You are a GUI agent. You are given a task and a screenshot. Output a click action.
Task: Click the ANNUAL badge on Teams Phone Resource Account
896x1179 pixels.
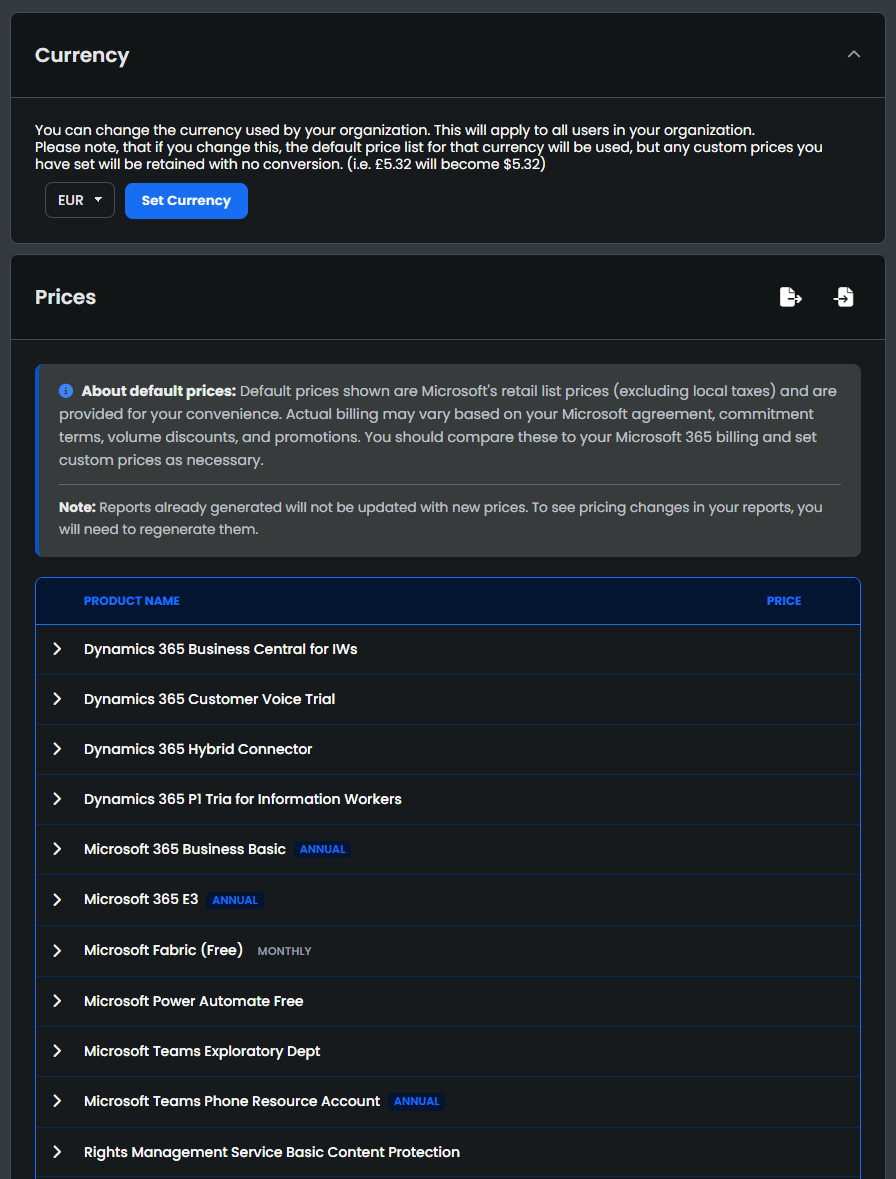point(416,1102)
